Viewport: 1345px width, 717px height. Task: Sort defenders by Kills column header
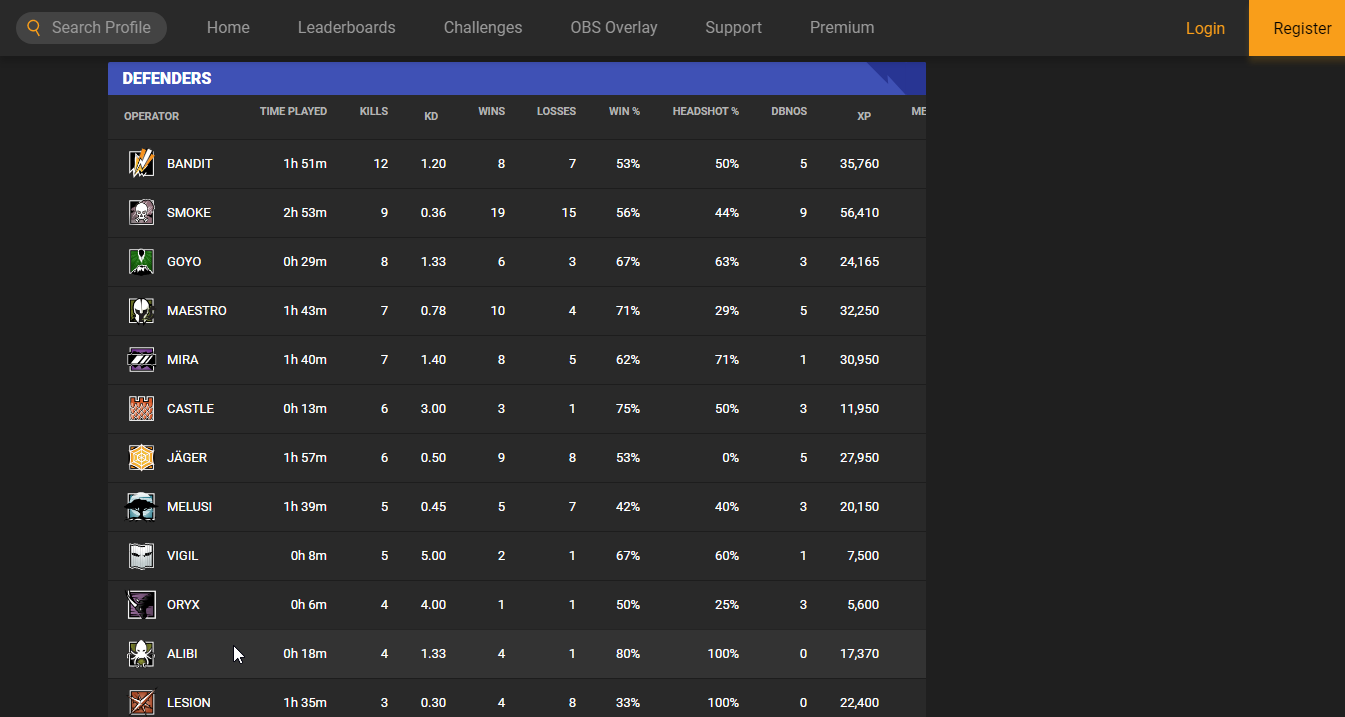(373, 111)
